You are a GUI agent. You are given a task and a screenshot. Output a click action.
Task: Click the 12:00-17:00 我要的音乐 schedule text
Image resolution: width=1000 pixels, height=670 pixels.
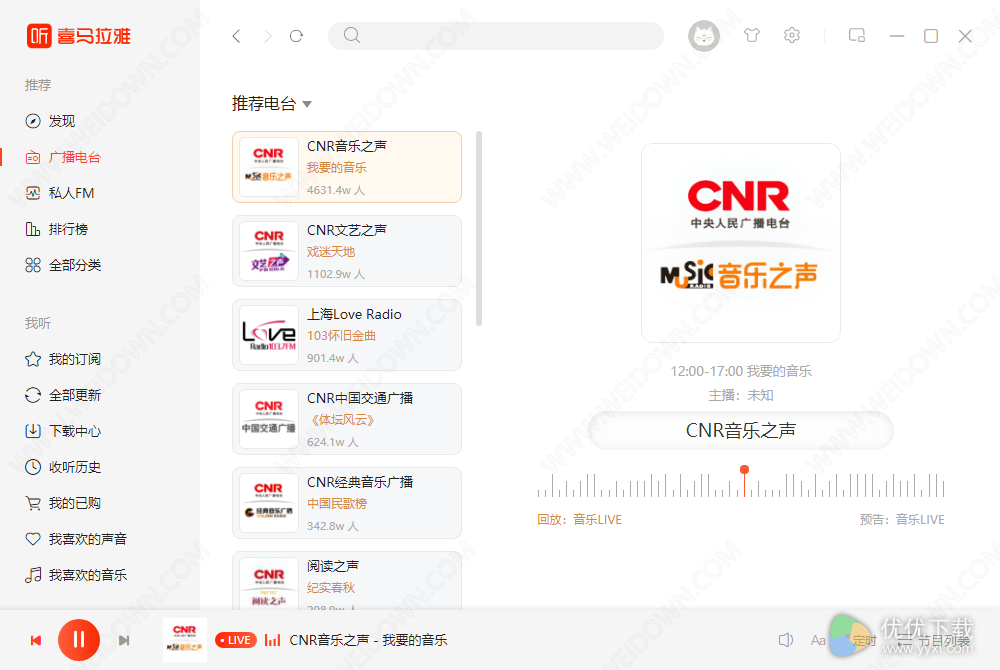pyautogui.click(x=740, y=371)
